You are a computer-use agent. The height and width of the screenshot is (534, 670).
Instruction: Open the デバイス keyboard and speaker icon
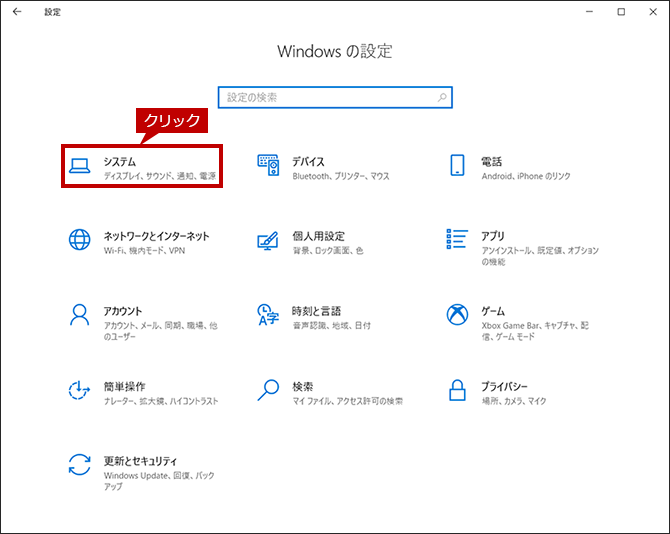(268, 165)
